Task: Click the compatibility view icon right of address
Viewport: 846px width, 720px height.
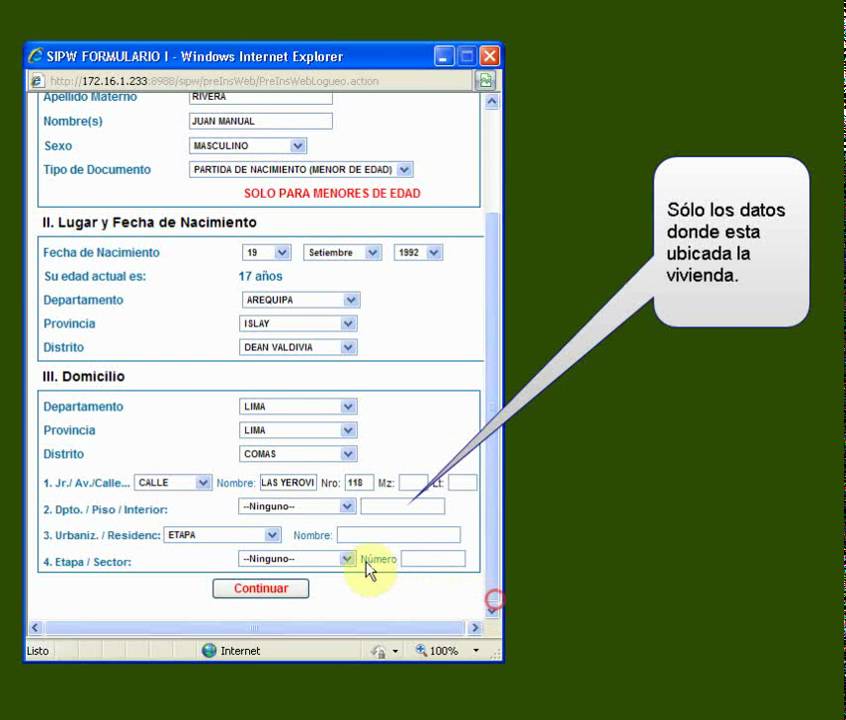Action: [486, 80]
